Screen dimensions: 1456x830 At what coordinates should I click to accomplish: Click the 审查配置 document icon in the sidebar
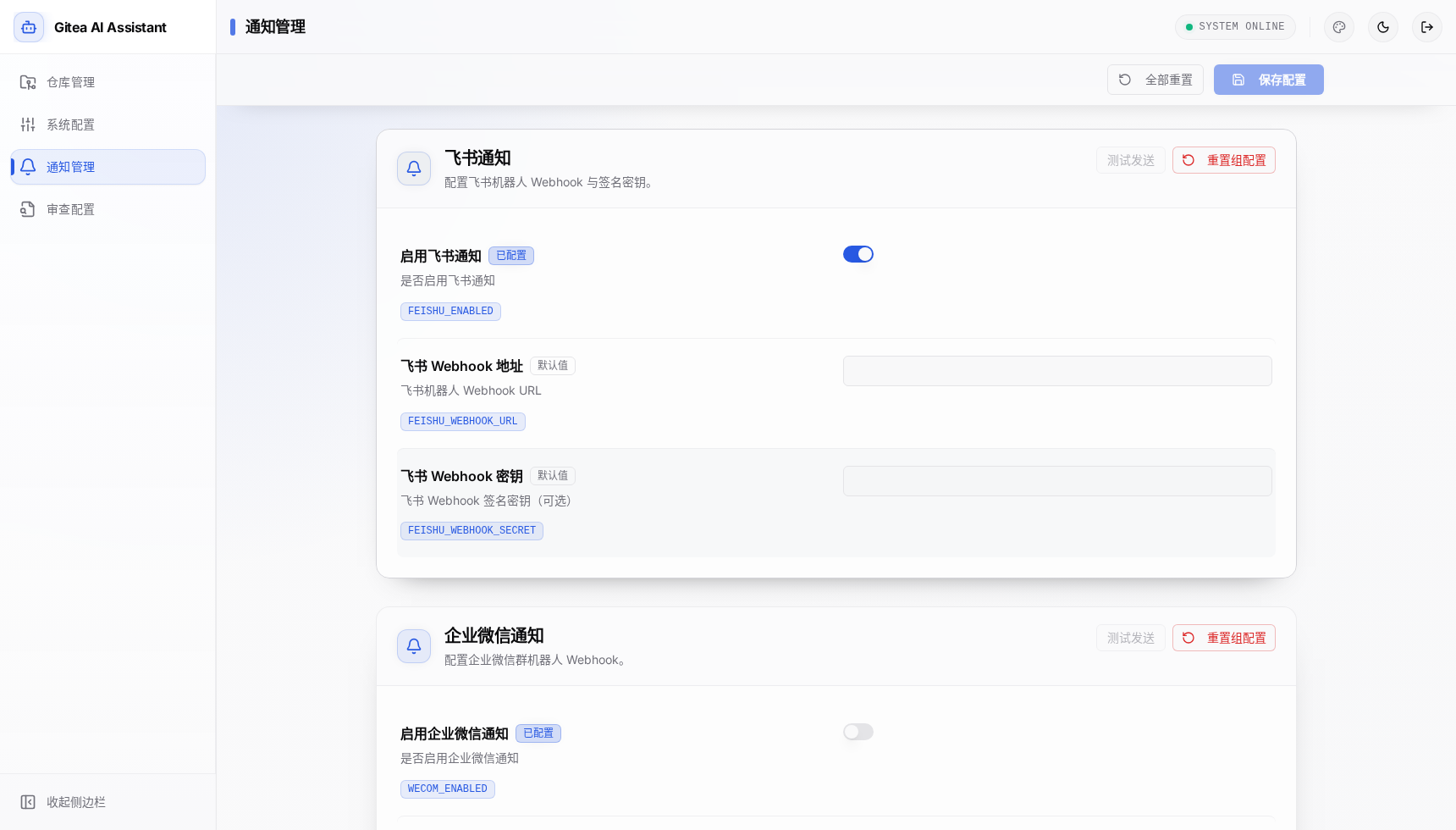(x=28, y=209)
